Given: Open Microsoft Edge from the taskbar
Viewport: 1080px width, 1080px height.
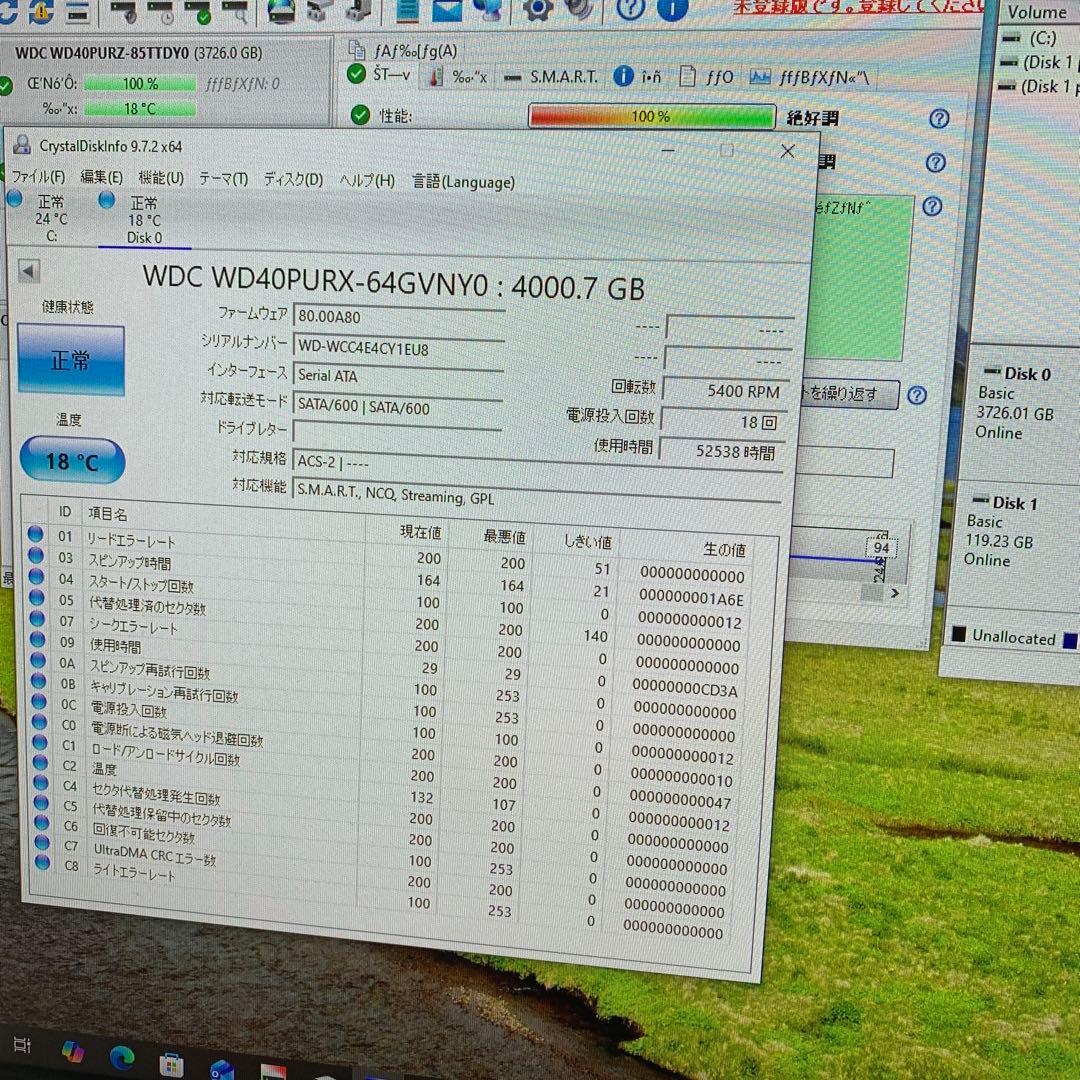Looking at the screenshot, I should click(122, 1057).
